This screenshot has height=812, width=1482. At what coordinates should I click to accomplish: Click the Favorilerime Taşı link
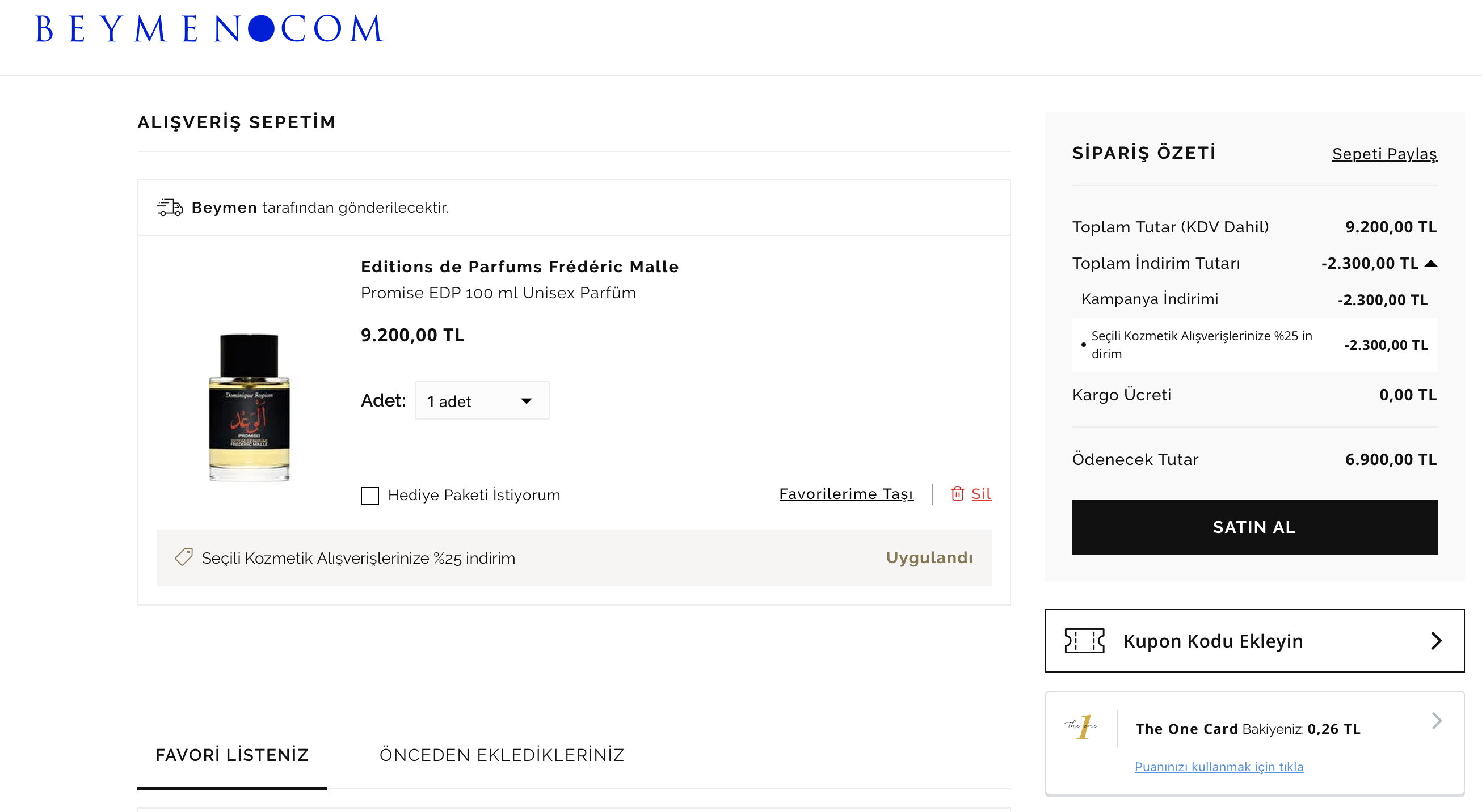pyautogui.click(x=846, y=494)
